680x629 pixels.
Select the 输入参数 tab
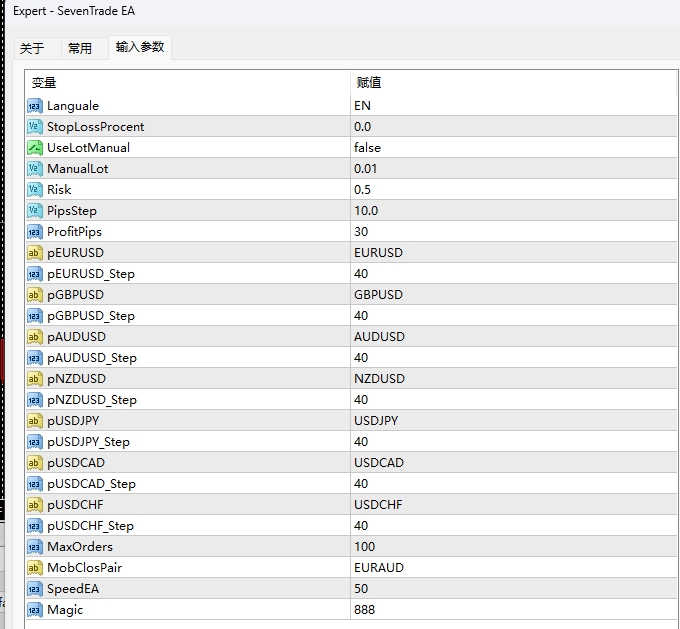point(140,47)
